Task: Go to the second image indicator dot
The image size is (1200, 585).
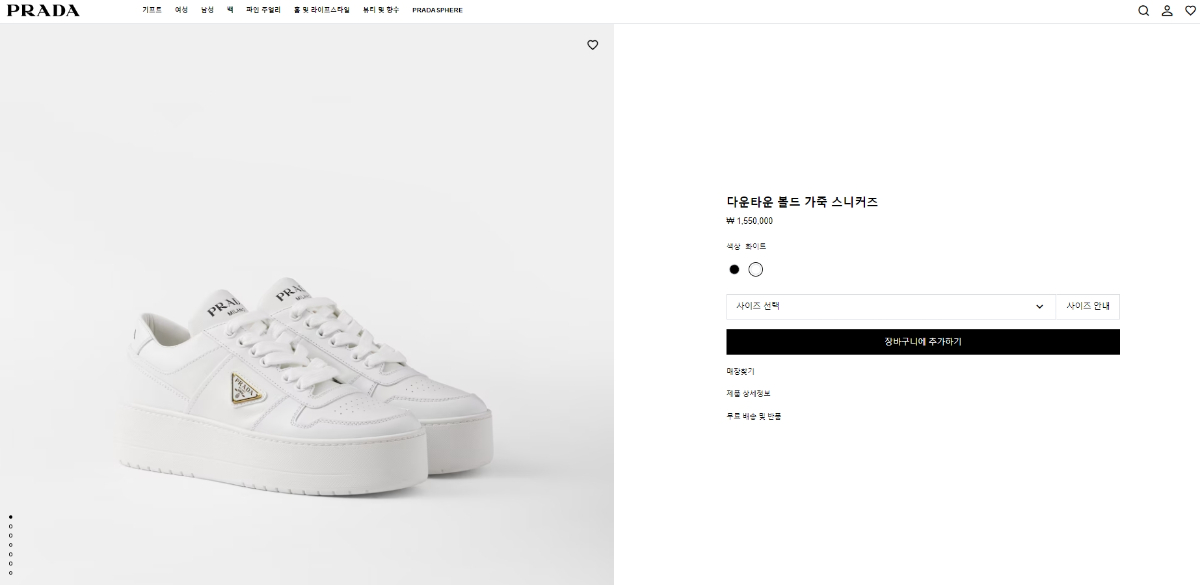Action: tap(11, 525)
